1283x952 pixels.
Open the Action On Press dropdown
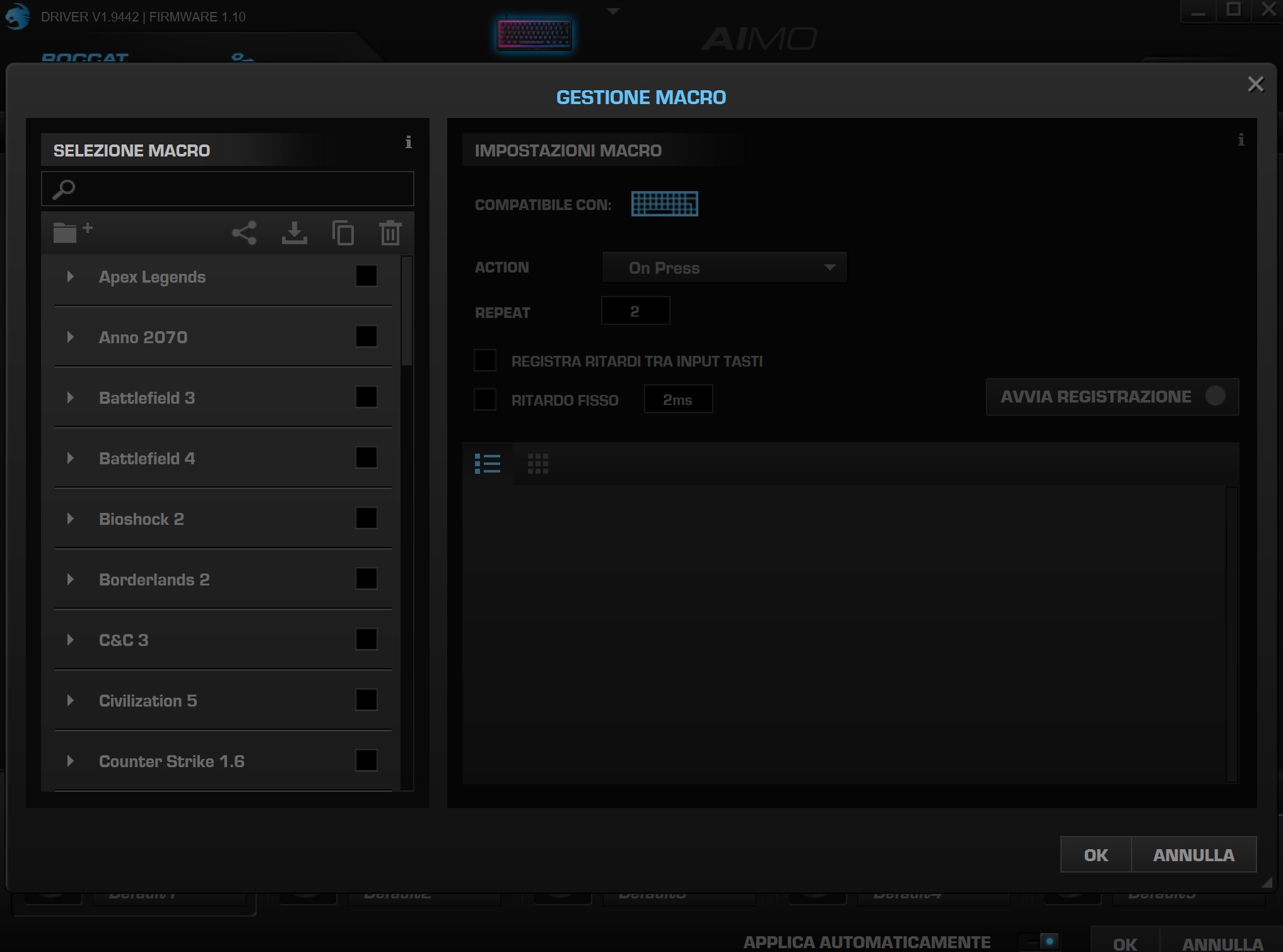(724, 267)
